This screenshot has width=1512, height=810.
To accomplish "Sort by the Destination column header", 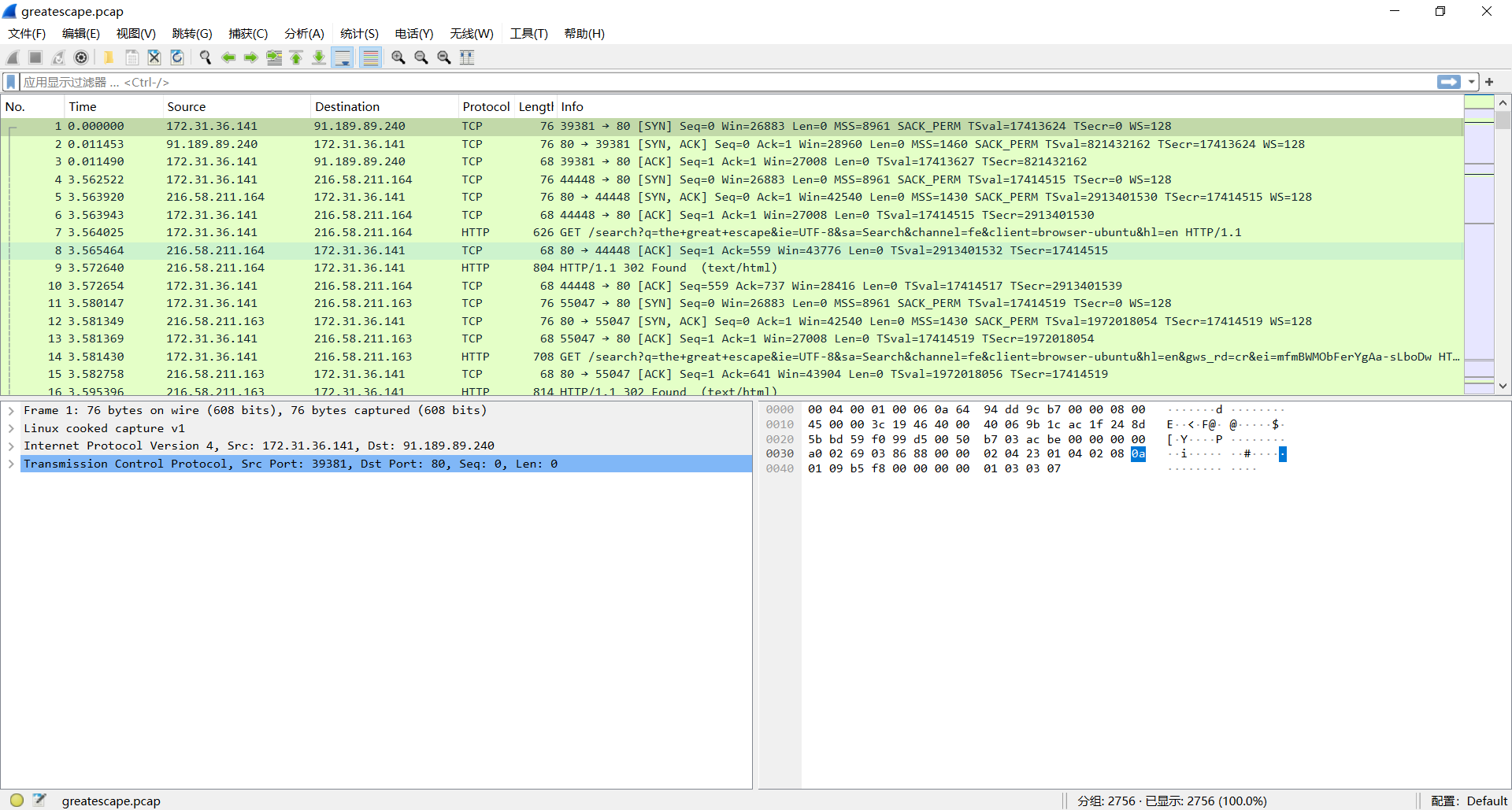I will click(384, 106).
